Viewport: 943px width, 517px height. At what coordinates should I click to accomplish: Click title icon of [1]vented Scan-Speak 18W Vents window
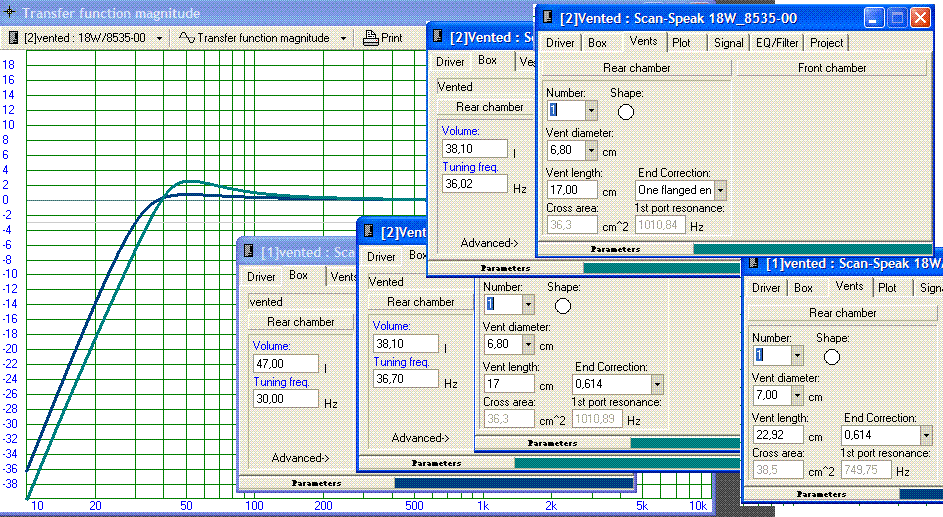click(x=753, y=263)
